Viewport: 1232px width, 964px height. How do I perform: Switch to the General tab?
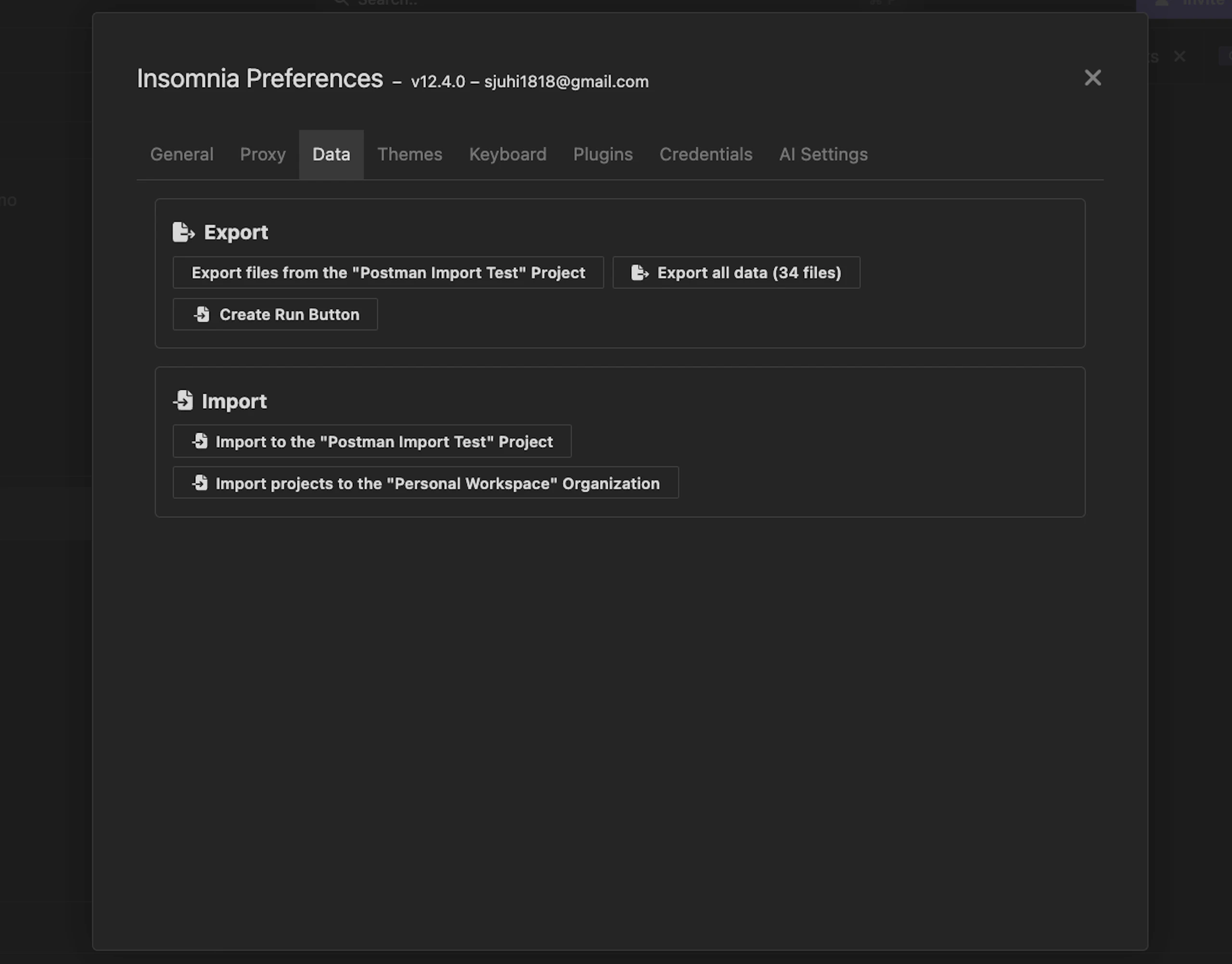pyautogui.click(x=182, y=154)
